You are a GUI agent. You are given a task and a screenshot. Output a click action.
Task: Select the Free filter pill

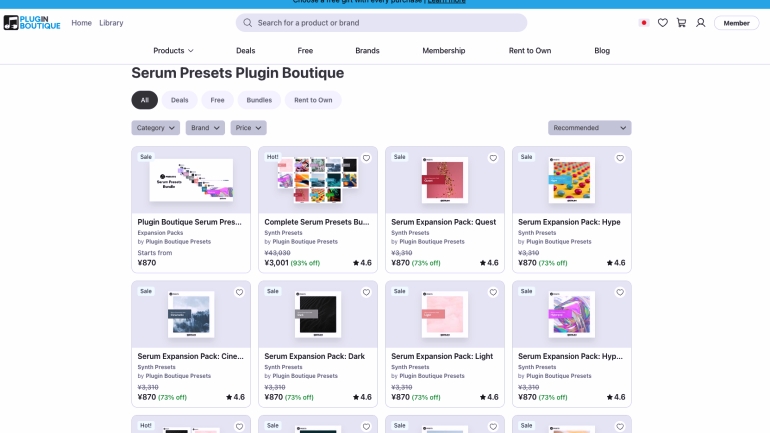coord(218,100)
